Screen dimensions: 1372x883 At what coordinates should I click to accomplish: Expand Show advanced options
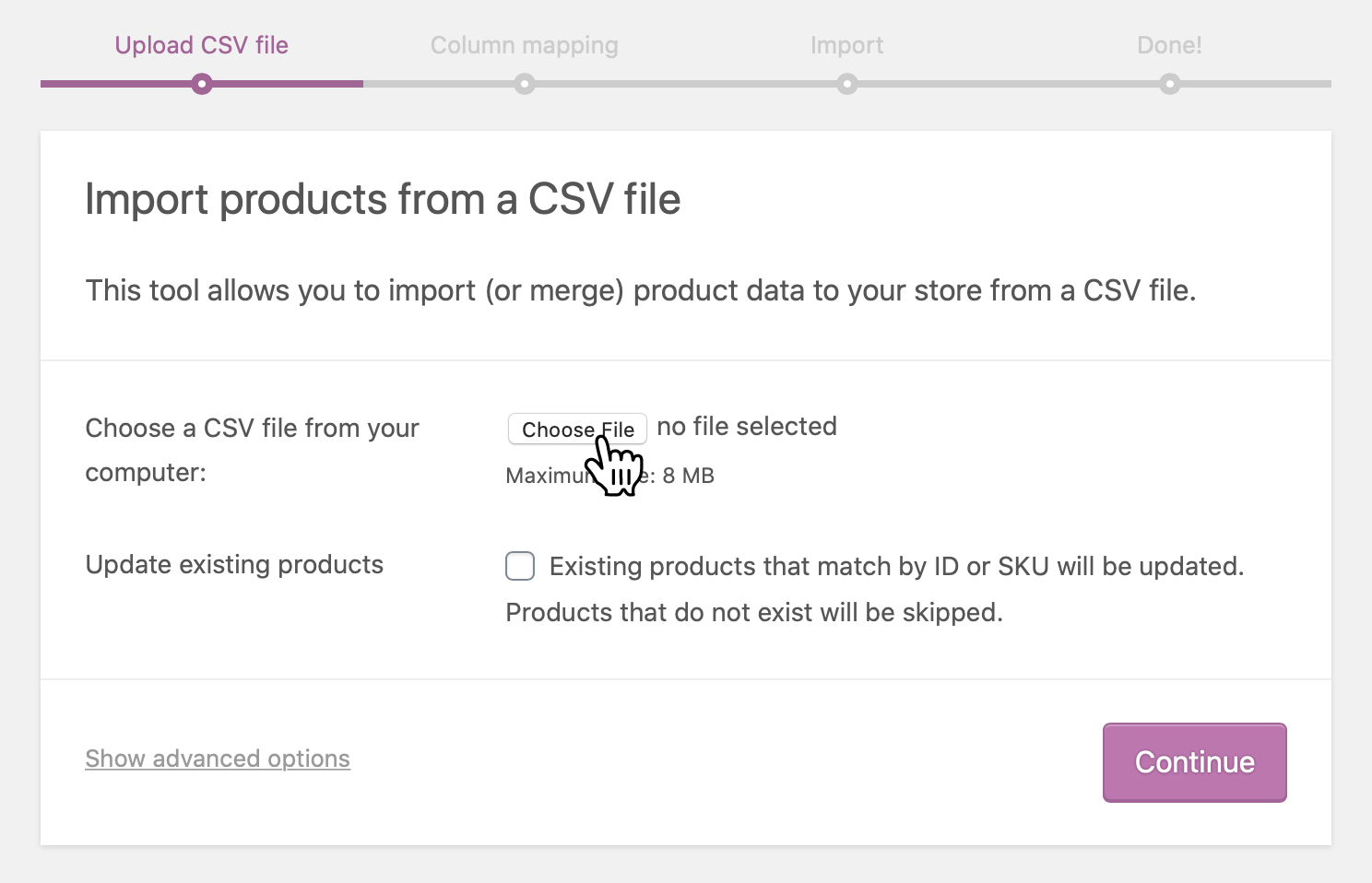pos(218,759)
